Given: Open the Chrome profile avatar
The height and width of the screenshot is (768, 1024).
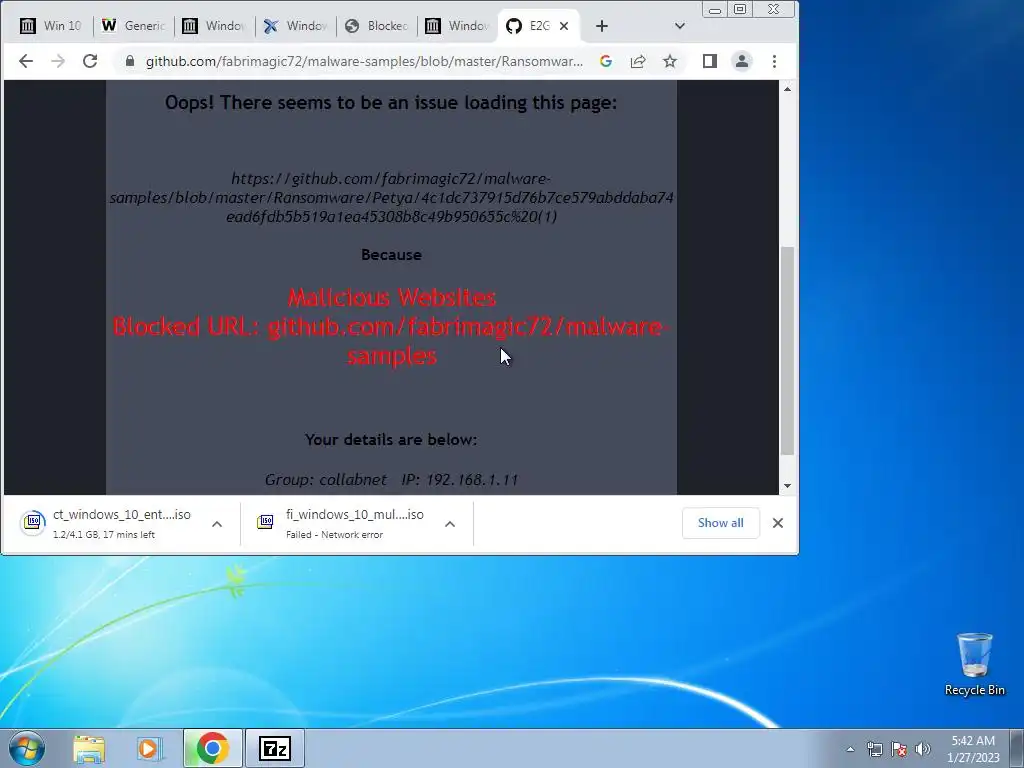Looking at the screenshot, I should [741, 61].
